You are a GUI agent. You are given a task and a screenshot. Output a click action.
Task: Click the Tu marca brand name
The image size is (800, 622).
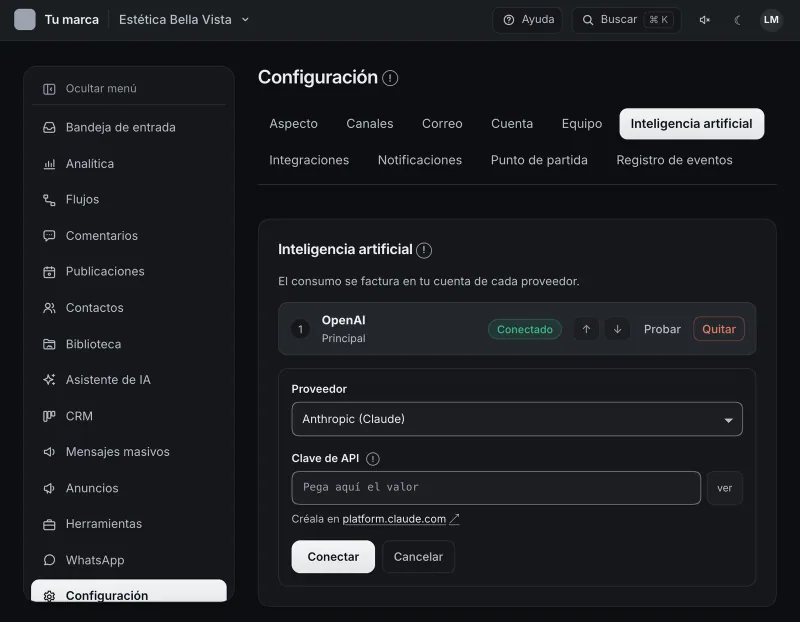coord(72,20)
